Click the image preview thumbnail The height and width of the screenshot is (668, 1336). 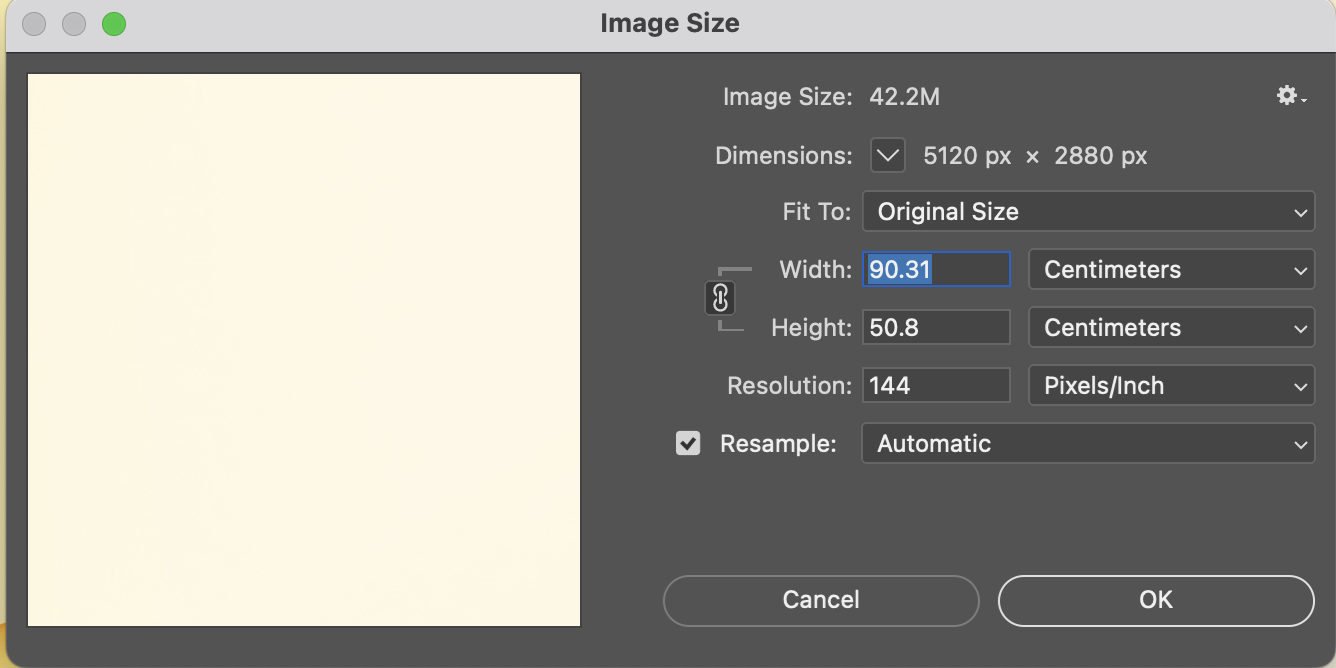[x=304, y=350]
